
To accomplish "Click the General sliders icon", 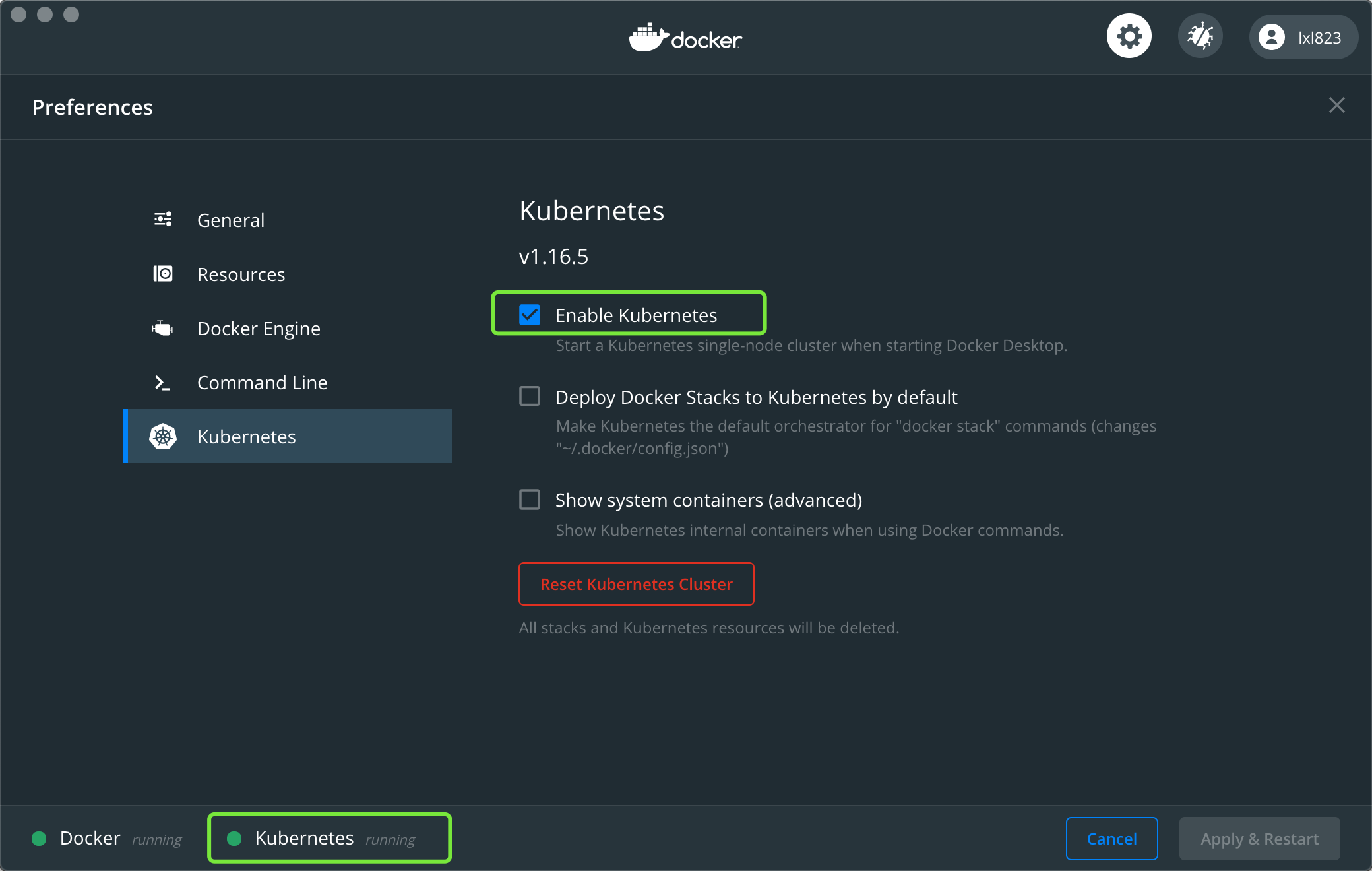I will [163, 220].
